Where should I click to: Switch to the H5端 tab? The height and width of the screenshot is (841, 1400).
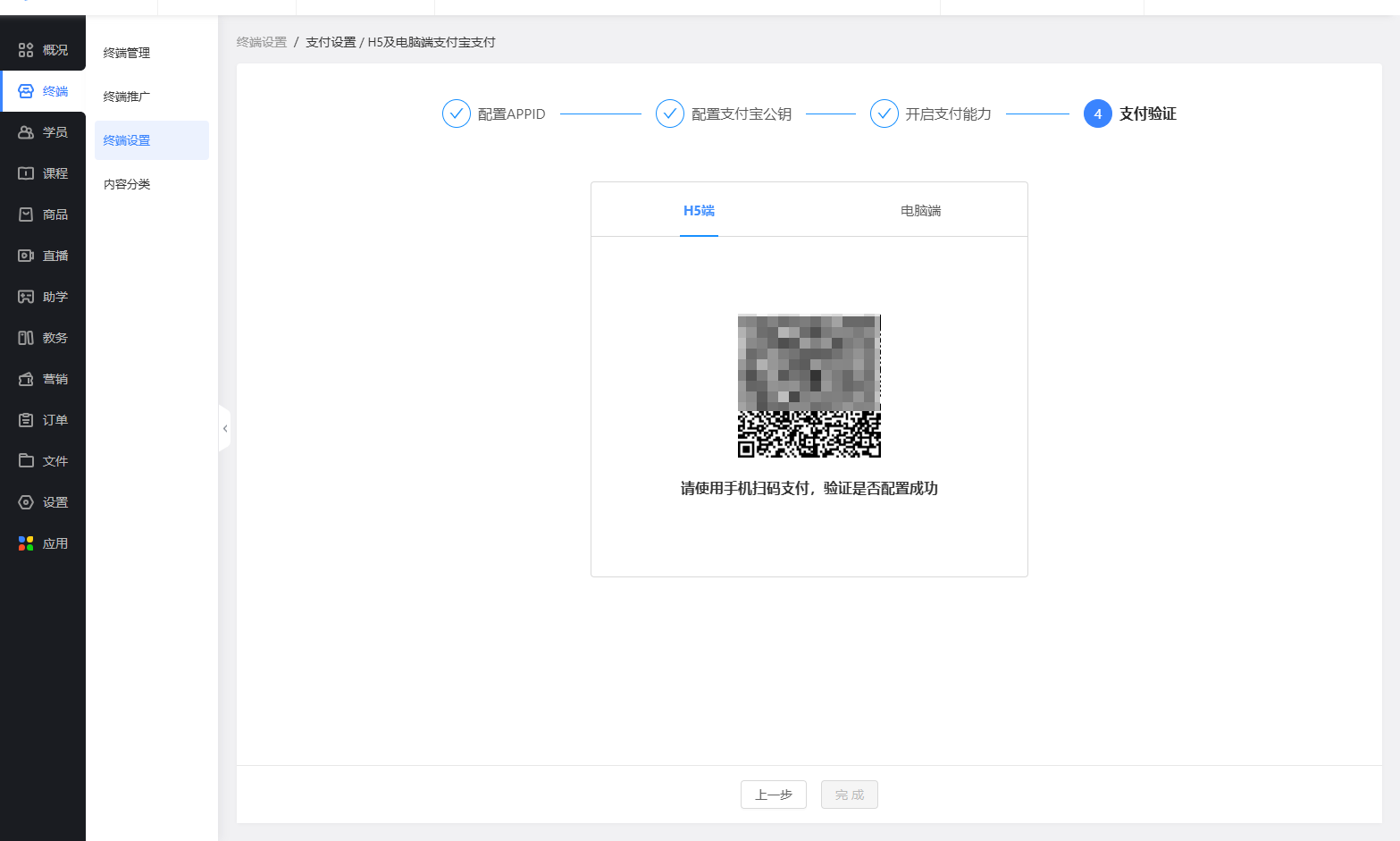pos(699,211)
